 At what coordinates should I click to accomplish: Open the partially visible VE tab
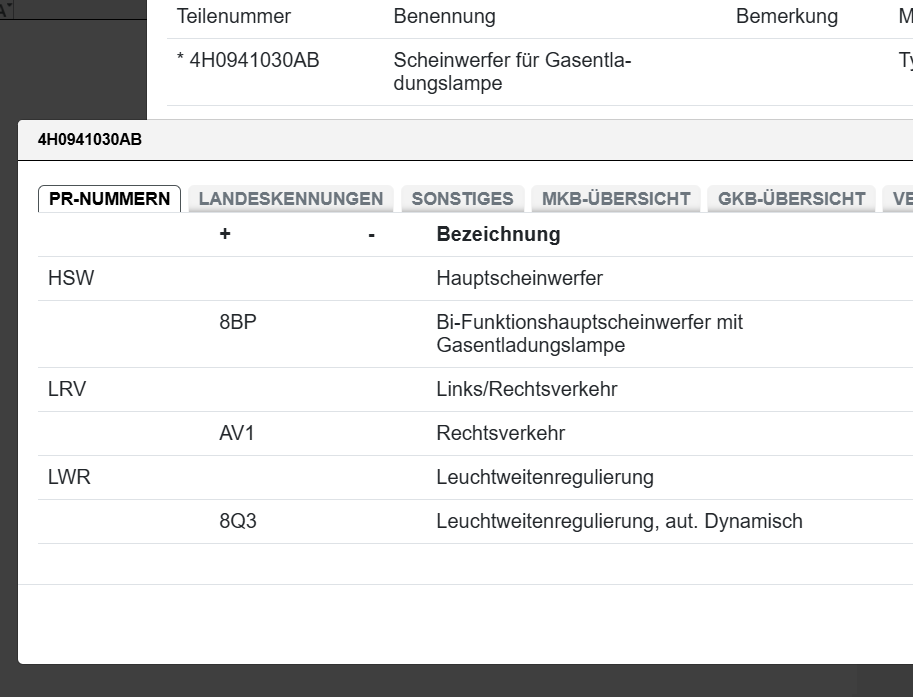pyautogui.click(x=903, y=198)
